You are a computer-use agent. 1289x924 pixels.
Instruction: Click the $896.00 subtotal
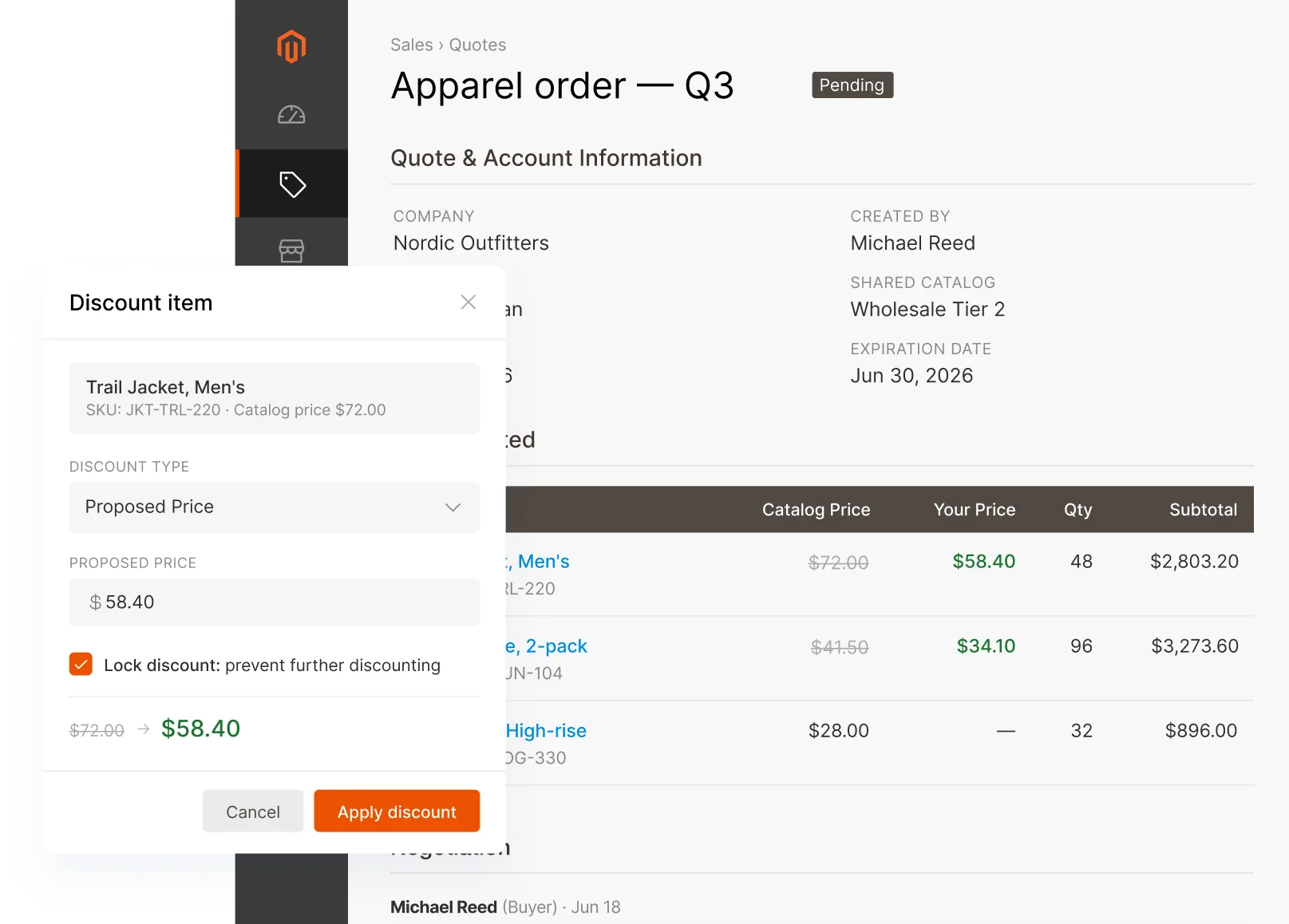pyautogui.click(x=1201, y=730)
